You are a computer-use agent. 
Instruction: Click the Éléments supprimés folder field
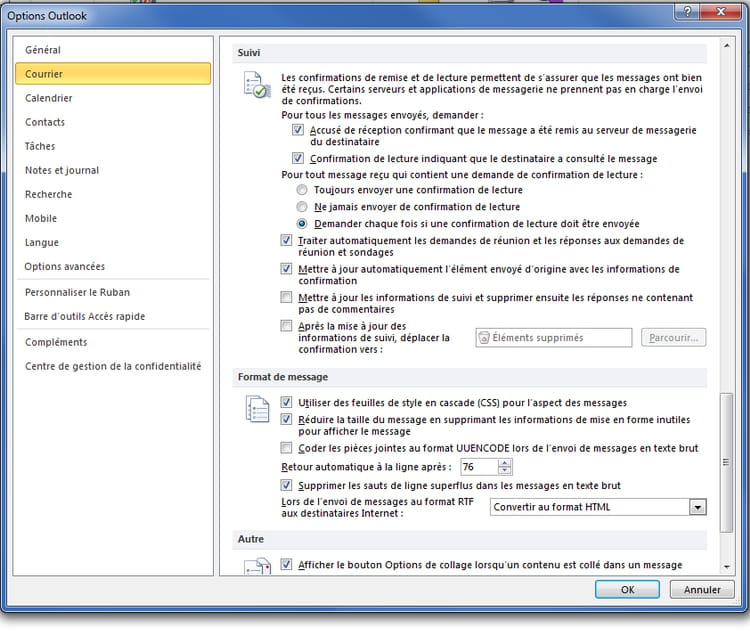pyautogui.click(x=554, y=338)
